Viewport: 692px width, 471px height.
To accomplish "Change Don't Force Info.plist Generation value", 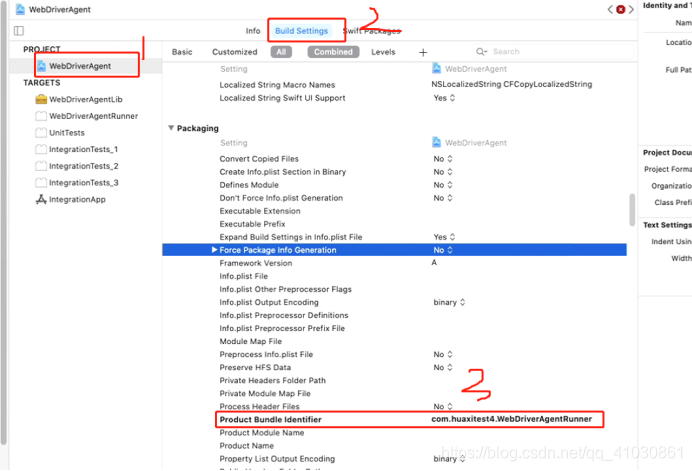I will coord(443,198).
